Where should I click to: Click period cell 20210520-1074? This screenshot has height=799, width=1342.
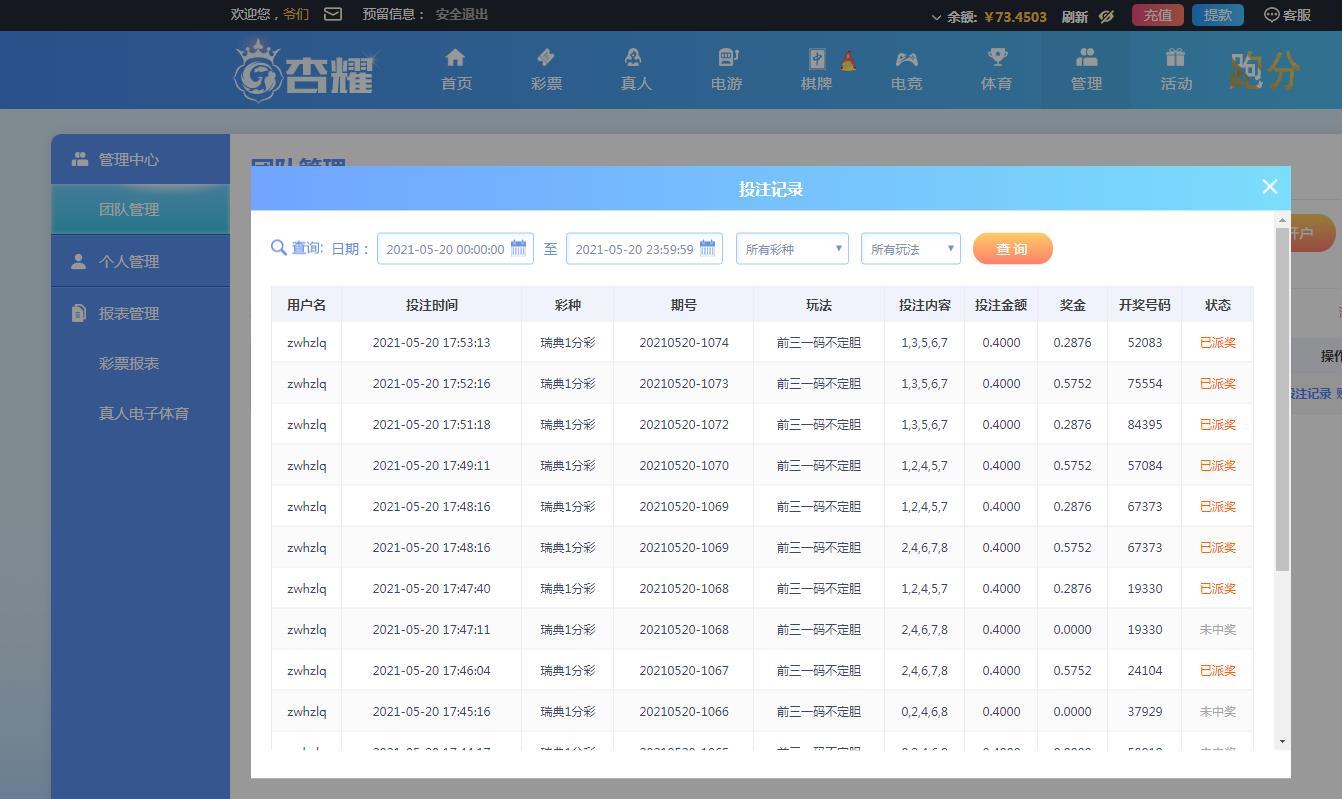point(684,342)
